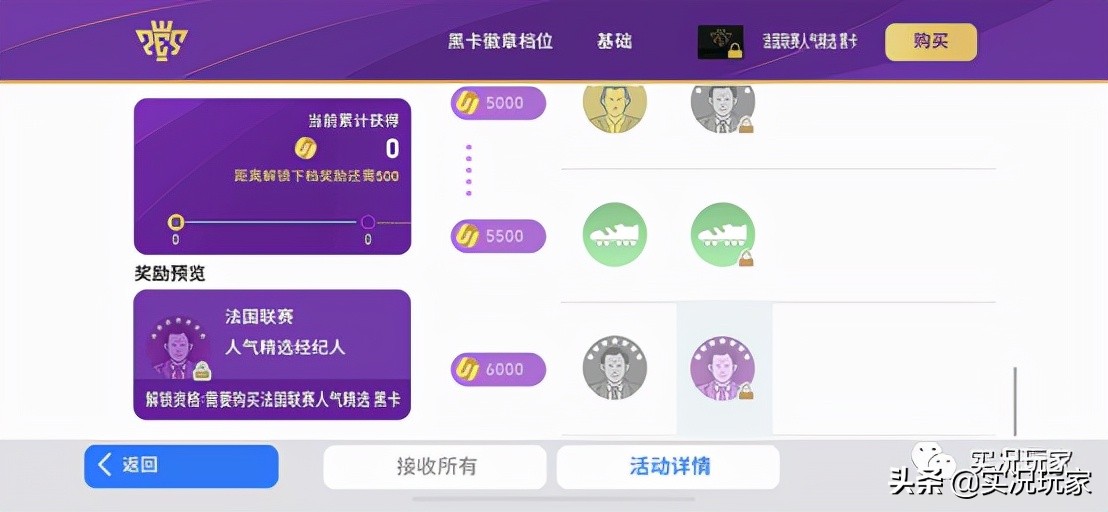Select the free green boots reward at 5500
The width and height of the screenshot is (1108, 512).
coord(614,234)
